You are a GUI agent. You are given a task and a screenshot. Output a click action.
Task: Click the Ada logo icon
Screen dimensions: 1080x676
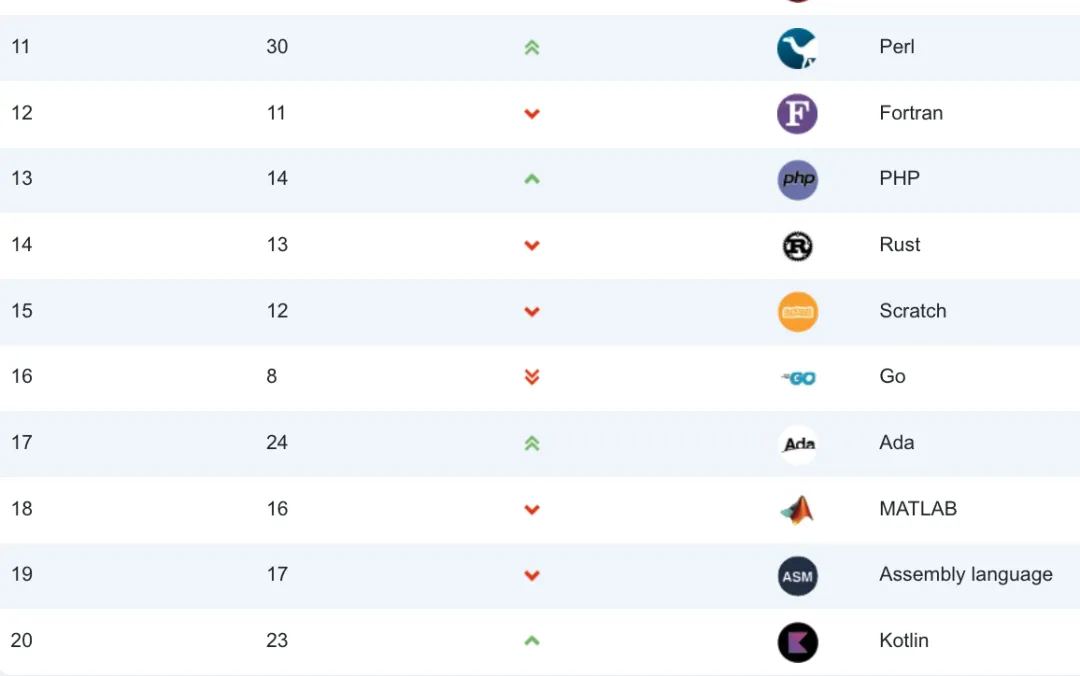(x=798, y=444)
